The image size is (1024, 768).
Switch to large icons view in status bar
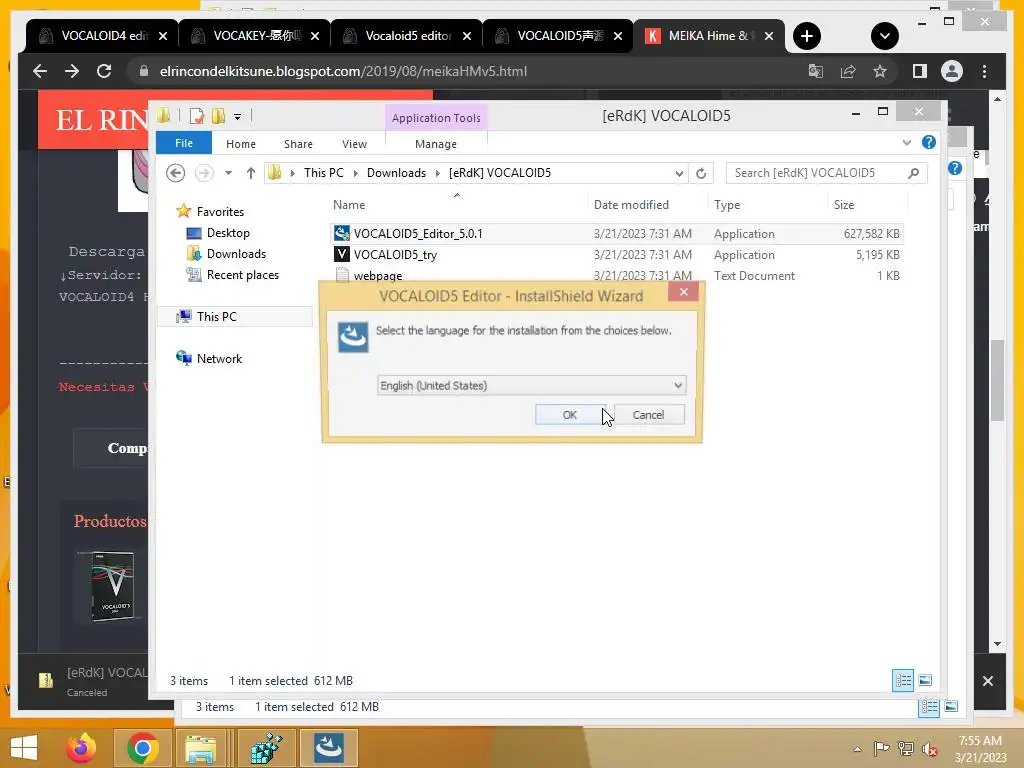(x=925, y=680)
